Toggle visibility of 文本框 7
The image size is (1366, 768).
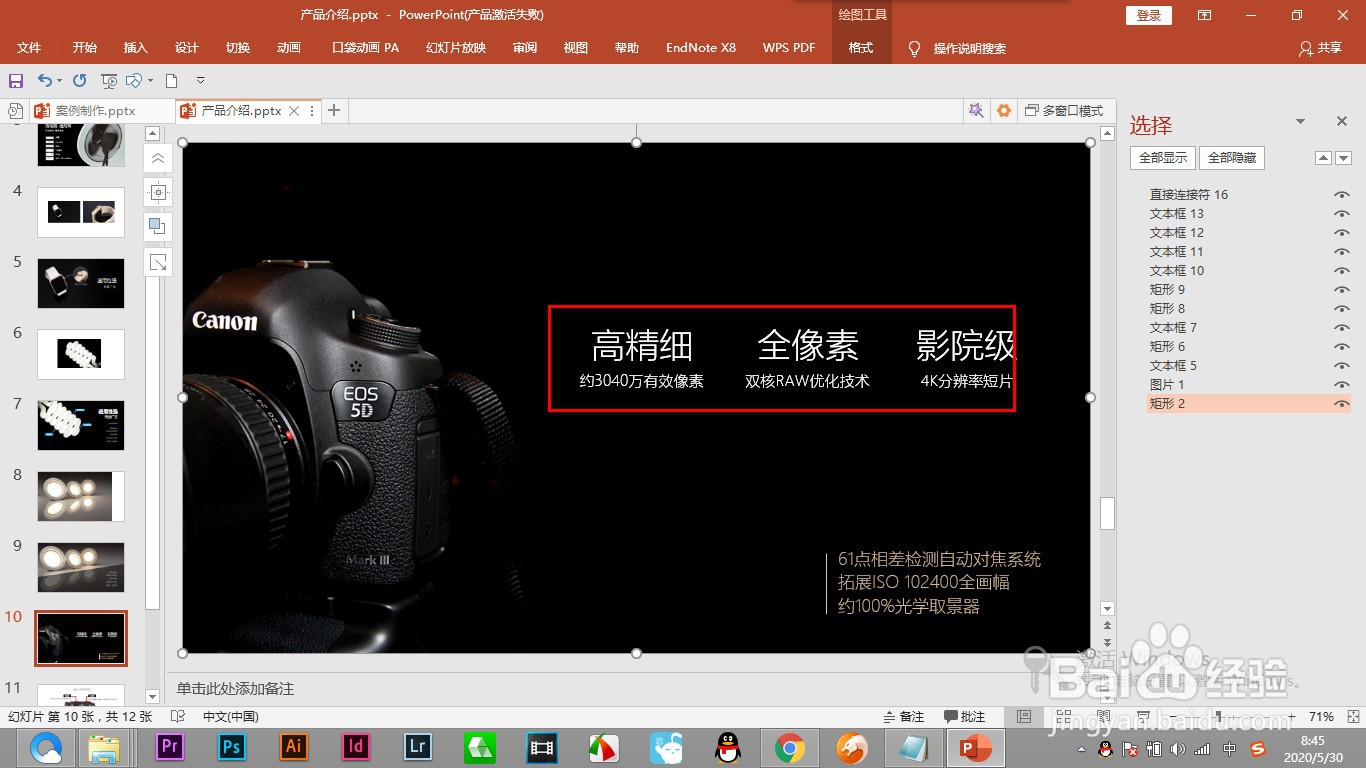pos(1342,328)
